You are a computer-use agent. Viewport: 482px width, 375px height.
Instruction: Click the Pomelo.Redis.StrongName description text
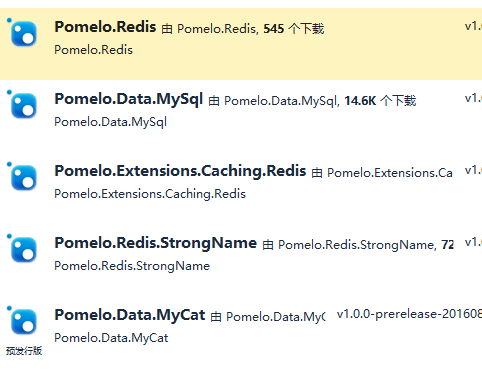click(132, 266)
